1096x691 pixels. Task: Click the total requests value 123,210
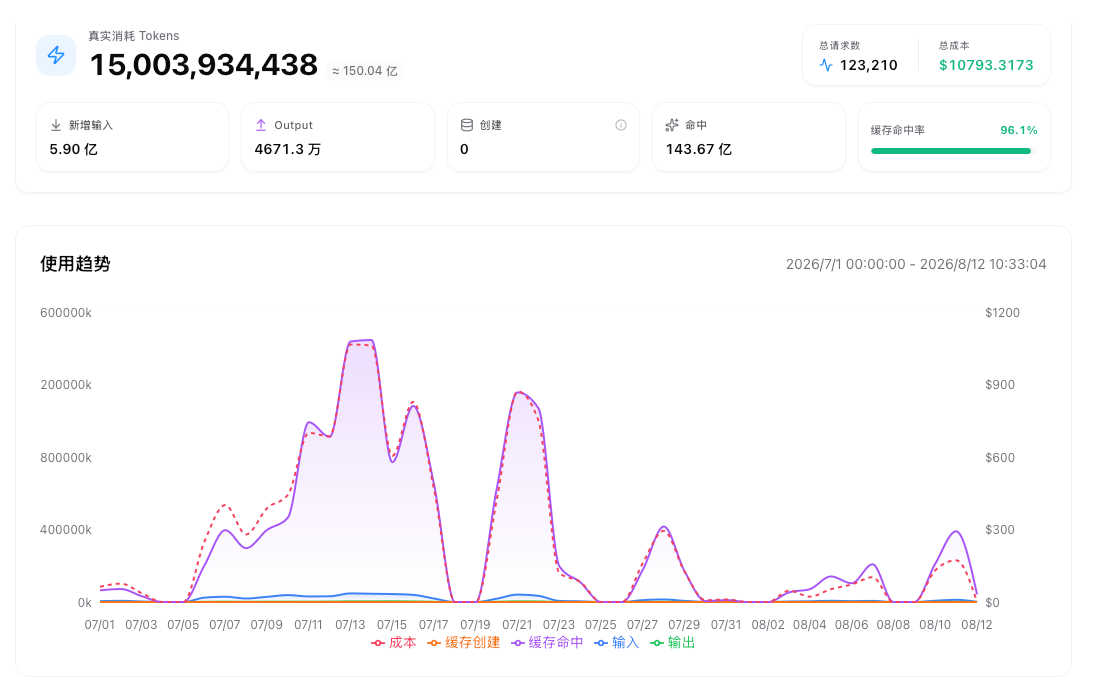[868, 65]
